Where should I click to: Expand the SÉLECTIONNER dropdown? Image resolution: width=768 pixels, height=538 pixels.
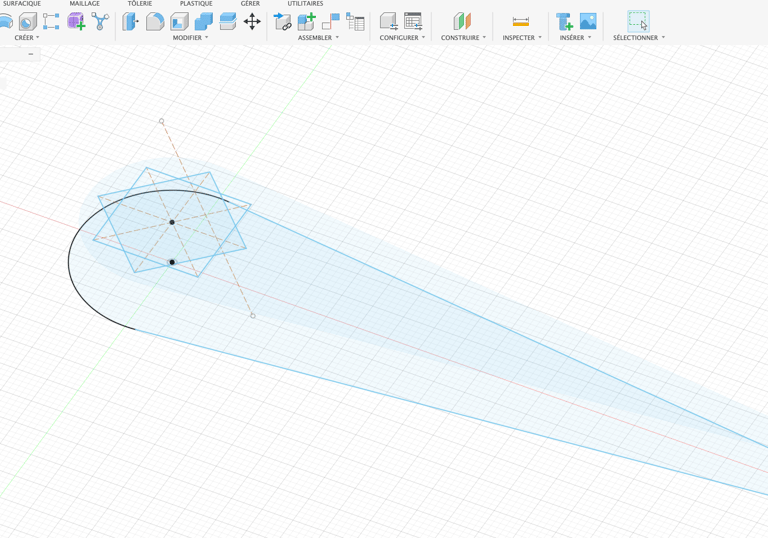[639, 38]
